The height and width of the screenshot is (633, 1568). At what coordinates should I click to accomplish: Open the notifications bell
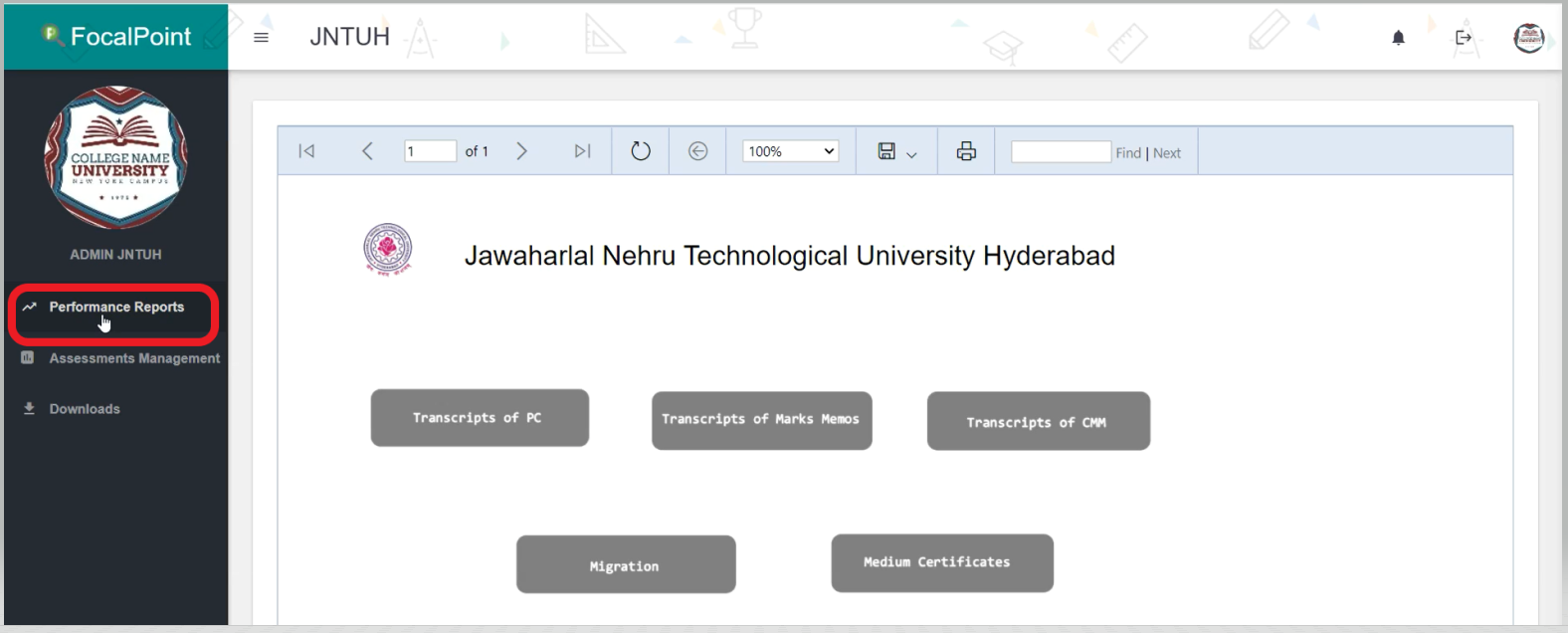pyautogui.click(x=1398, y=38)
